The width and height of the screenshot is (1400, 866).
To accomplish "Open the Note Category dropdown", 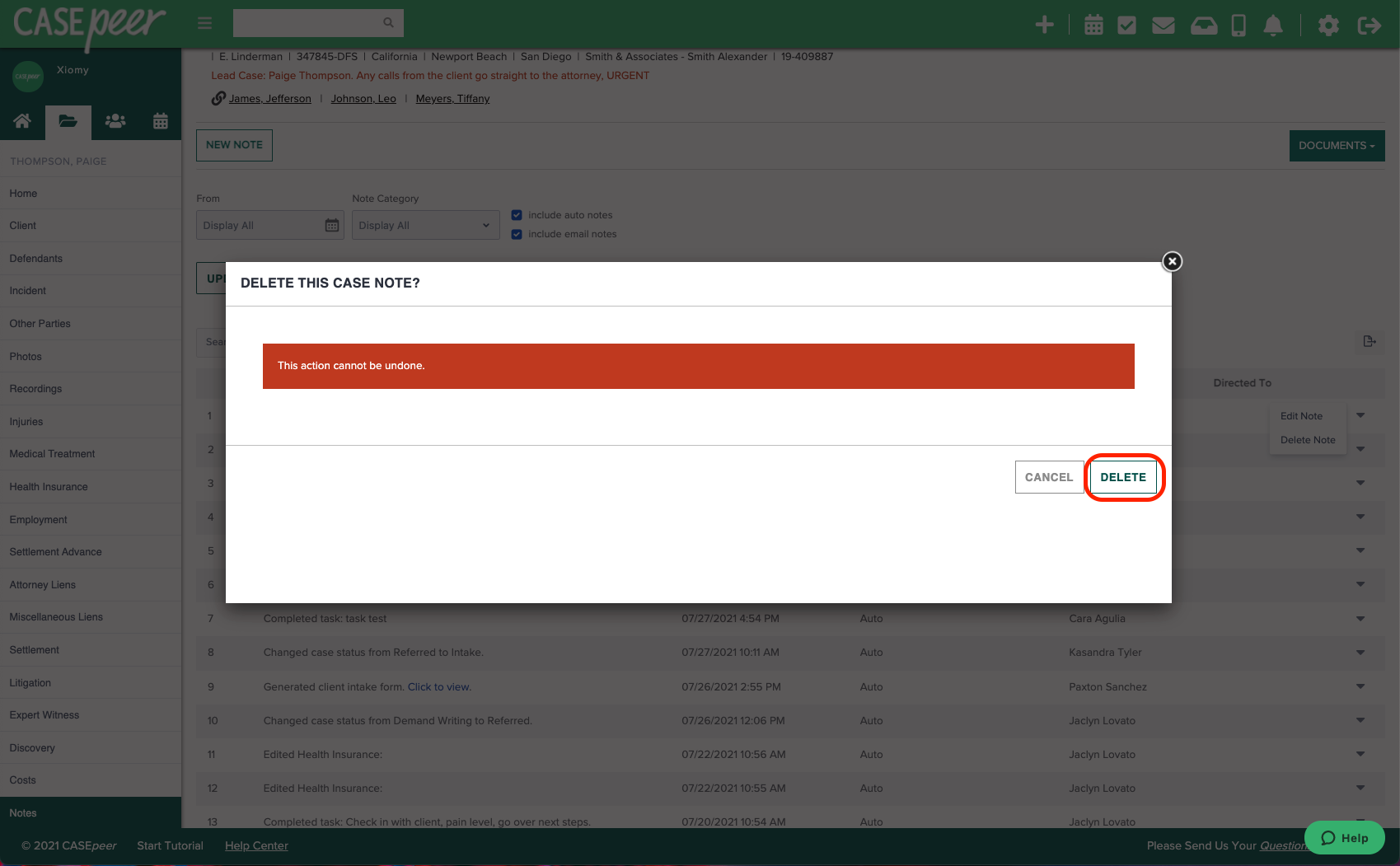I will (x=425, y=224).
